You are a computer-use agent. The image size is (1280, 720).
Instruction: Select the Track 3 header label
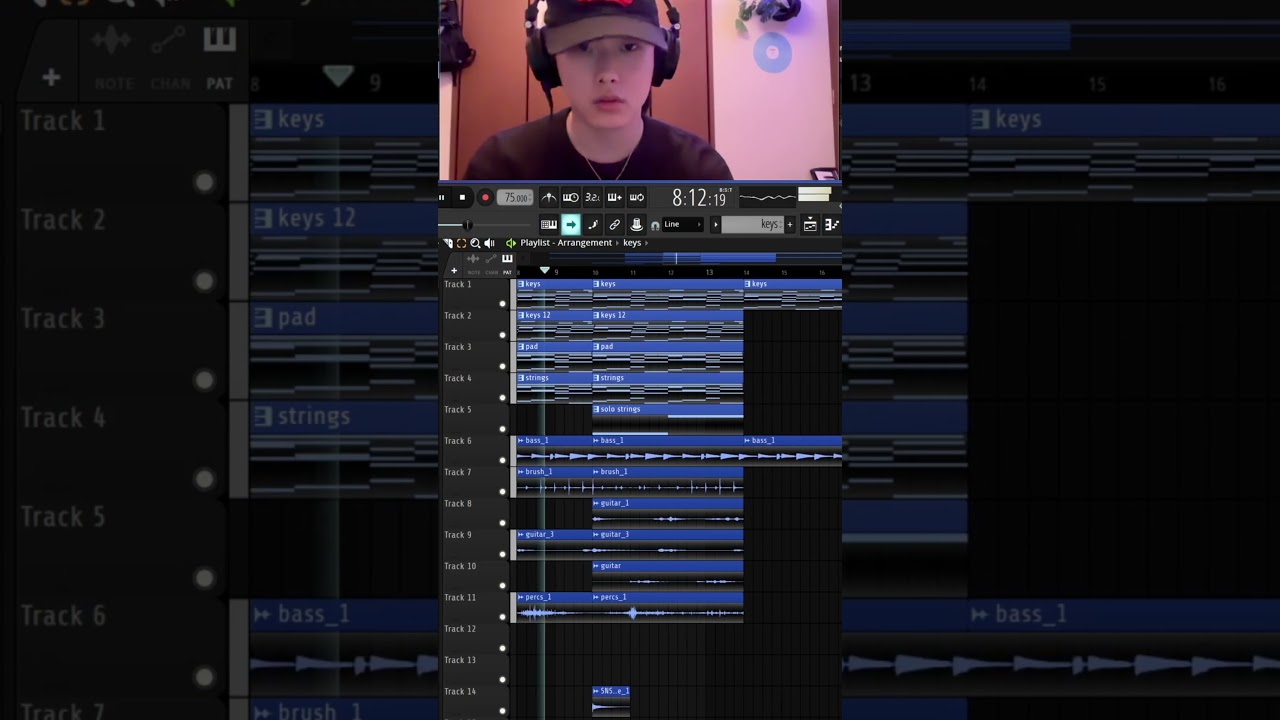(x=458, y=347)
